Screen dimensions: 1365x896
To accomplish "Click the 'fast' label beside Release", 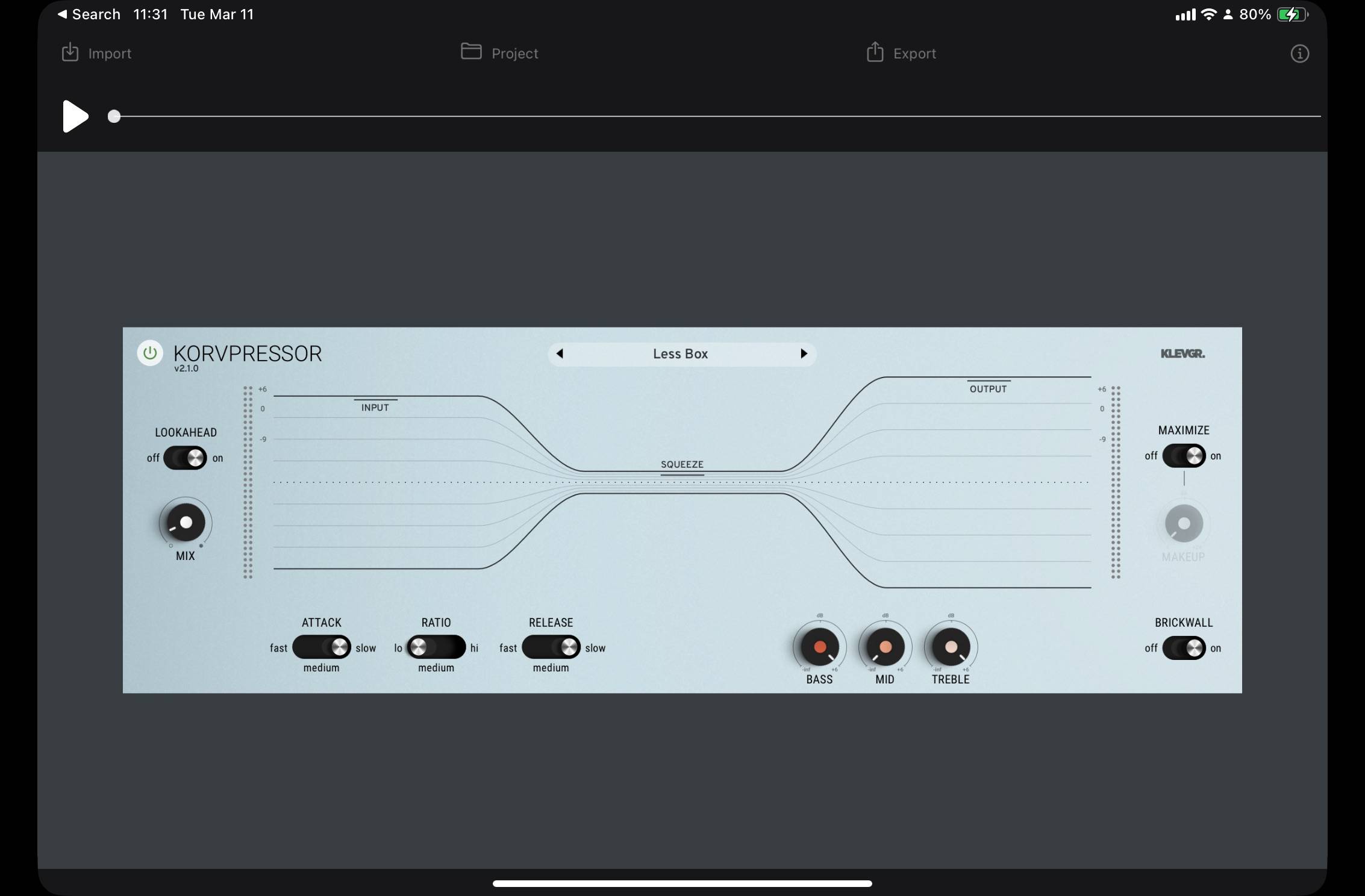I will click(x=508, y=648).
